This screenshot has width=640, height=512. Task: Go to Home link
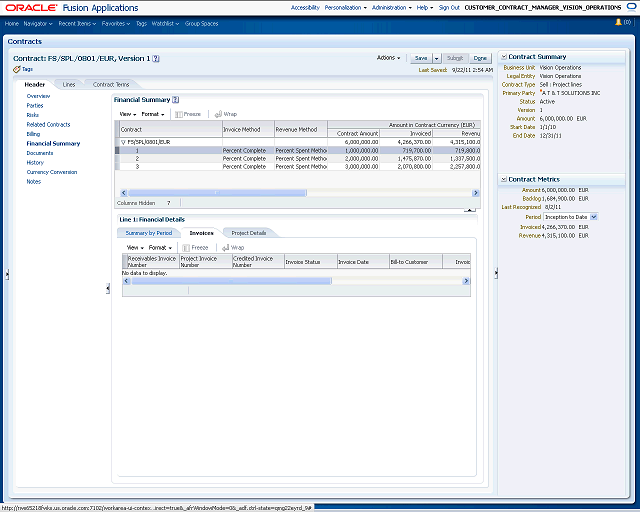[x=11, y=24]
